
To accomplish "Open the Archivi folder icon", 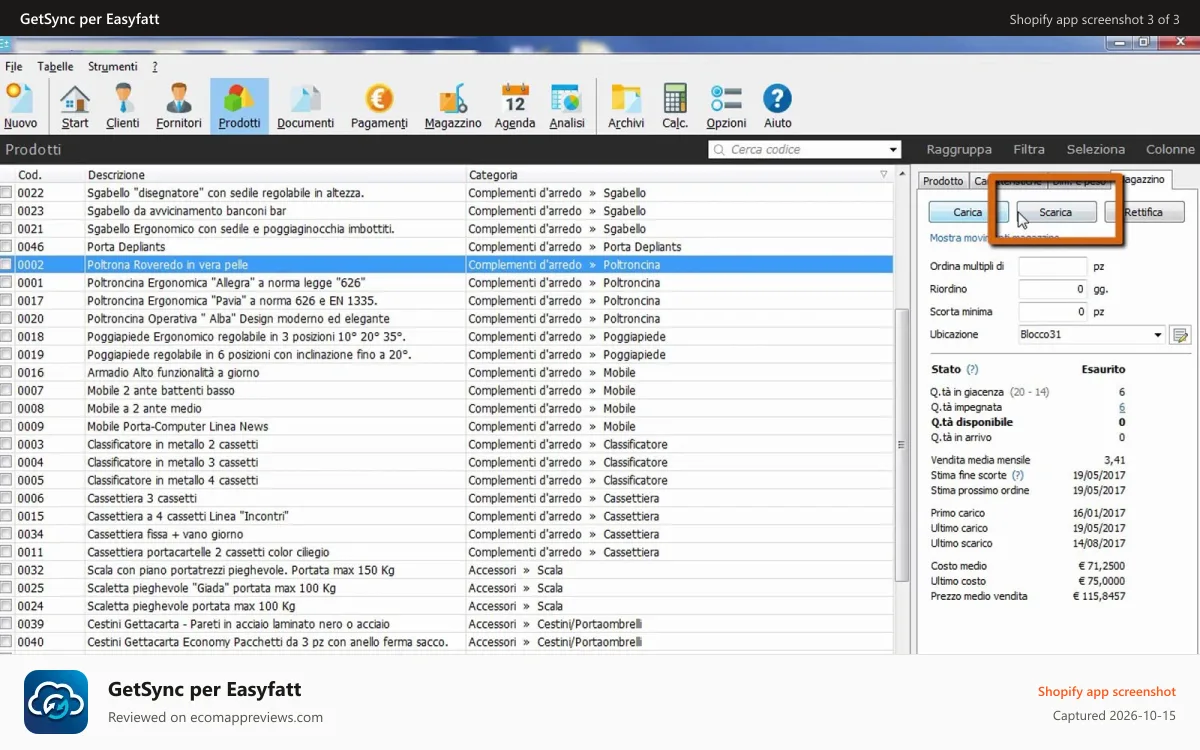I will 626,106.
